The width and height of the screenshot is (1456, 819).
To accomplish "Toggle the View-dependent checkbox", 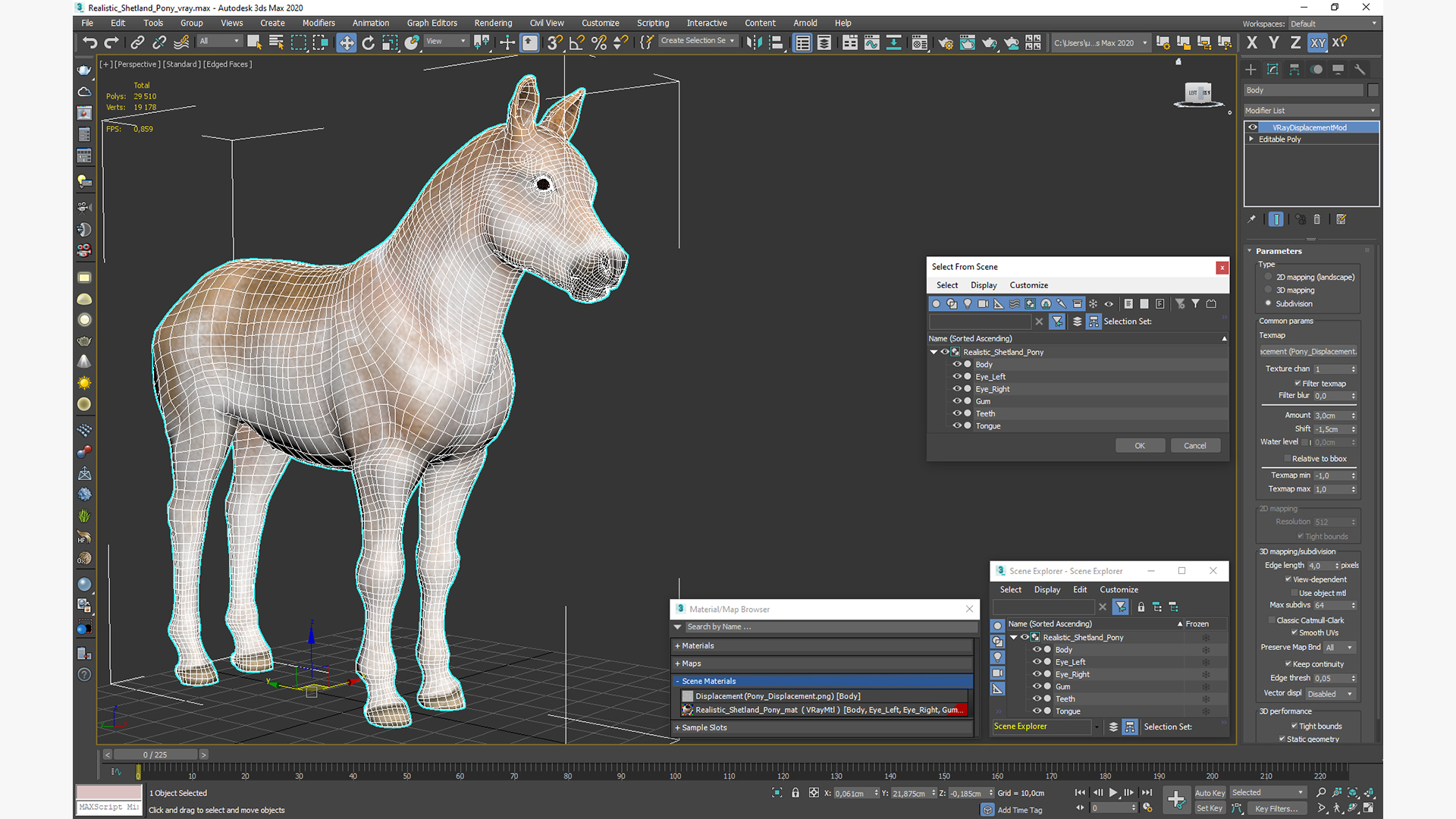I will (x=1288, y=579).
